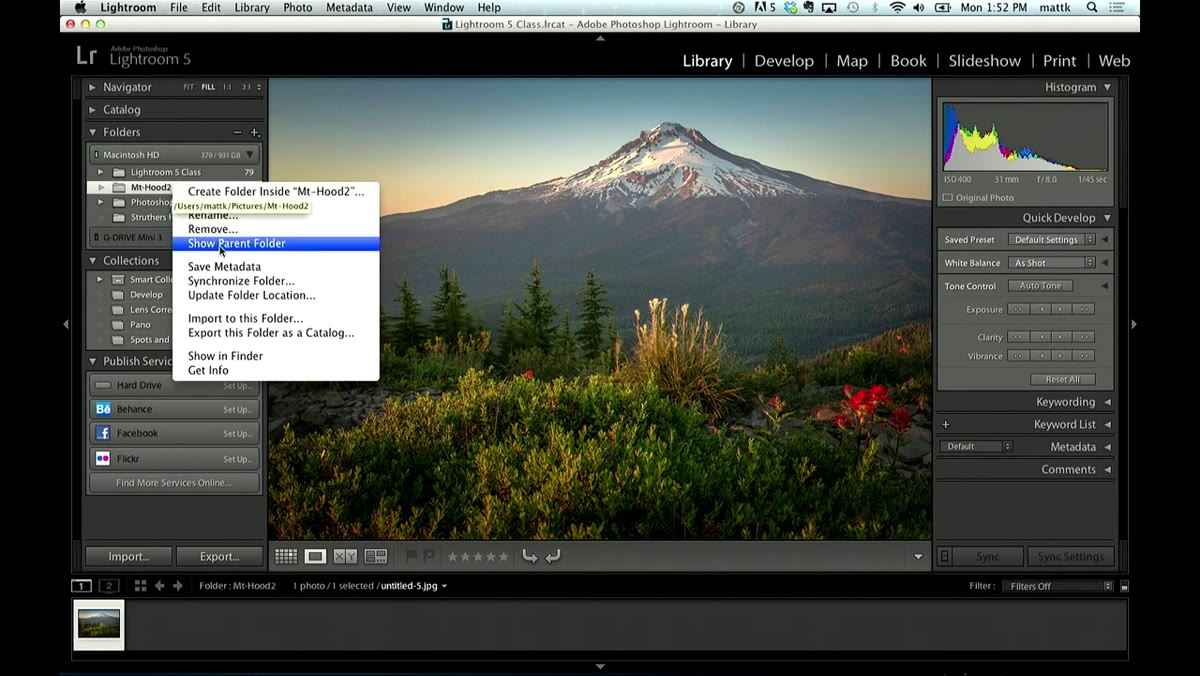Switch to the Develop module
The width and height of the screenshot is (1200, 676).
click(784, 61)
